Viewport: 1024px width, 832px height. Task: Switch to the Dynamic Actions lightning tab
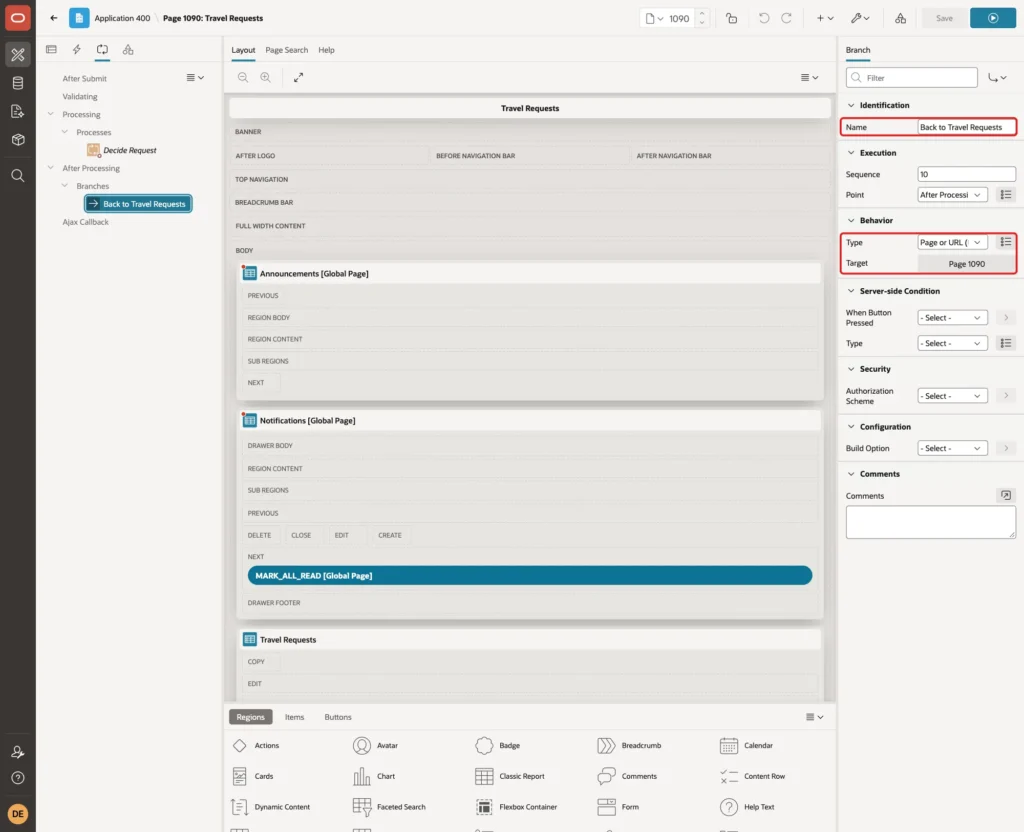point(76,50)
